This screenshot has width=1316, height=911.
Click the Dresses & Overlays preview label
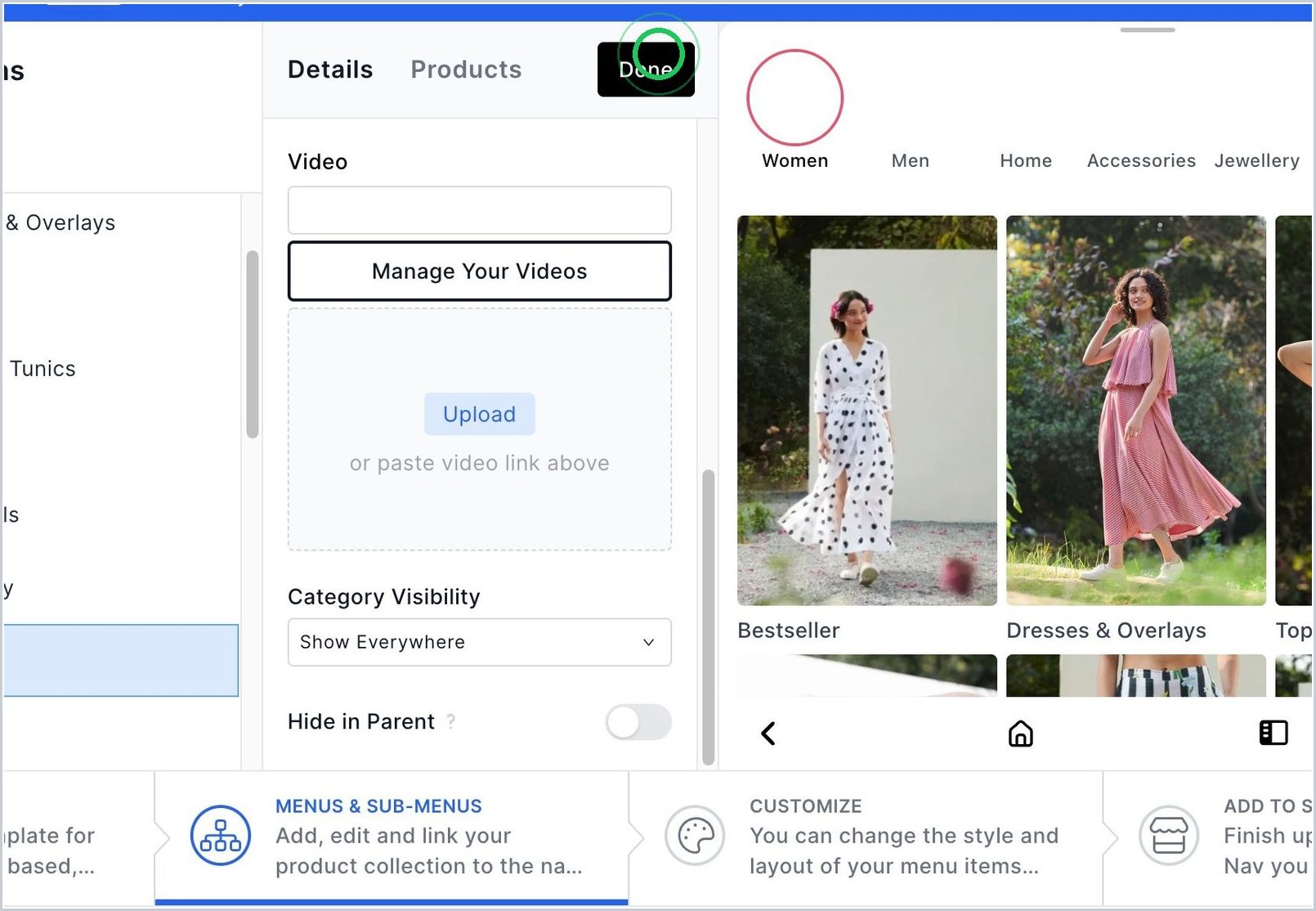pyautogui.click(x=1106, y=631)
